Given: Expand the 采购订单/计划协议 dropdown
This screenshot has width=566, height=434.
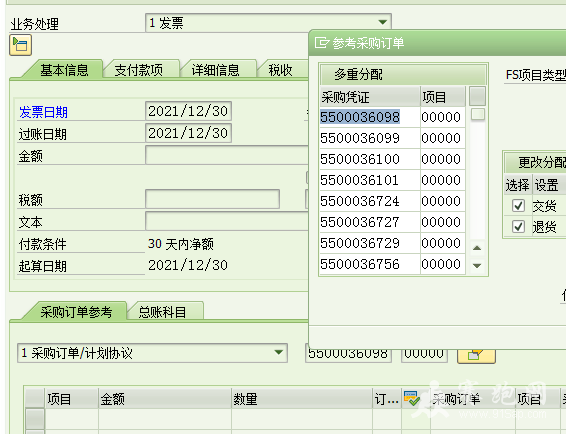Looking at the screenshot, I should pyautogui.click(x=278, y=352).
